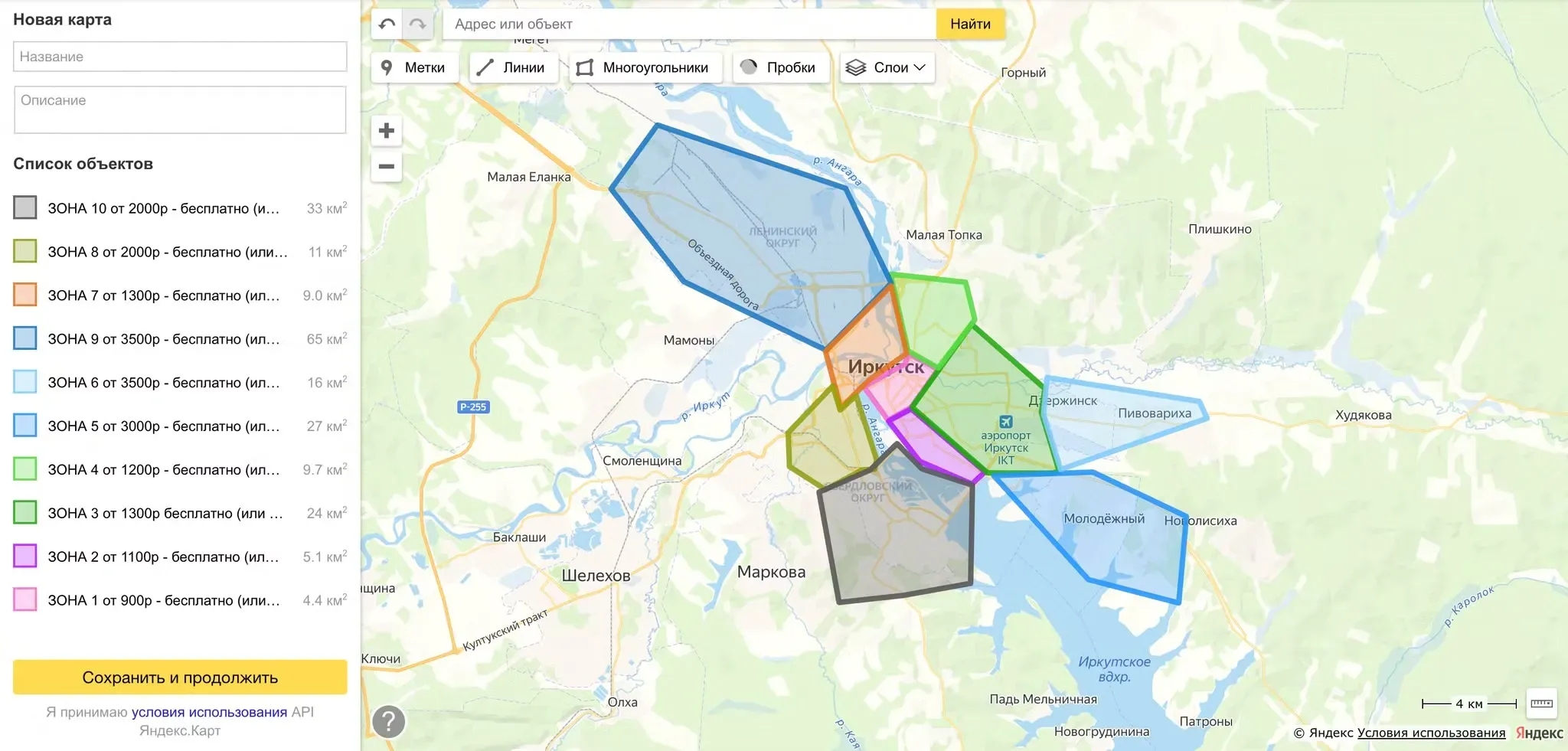The height and width of the screenshot is (751, 1568).
Task: Toggle the Пробки traffic layer
Action: 779,67
